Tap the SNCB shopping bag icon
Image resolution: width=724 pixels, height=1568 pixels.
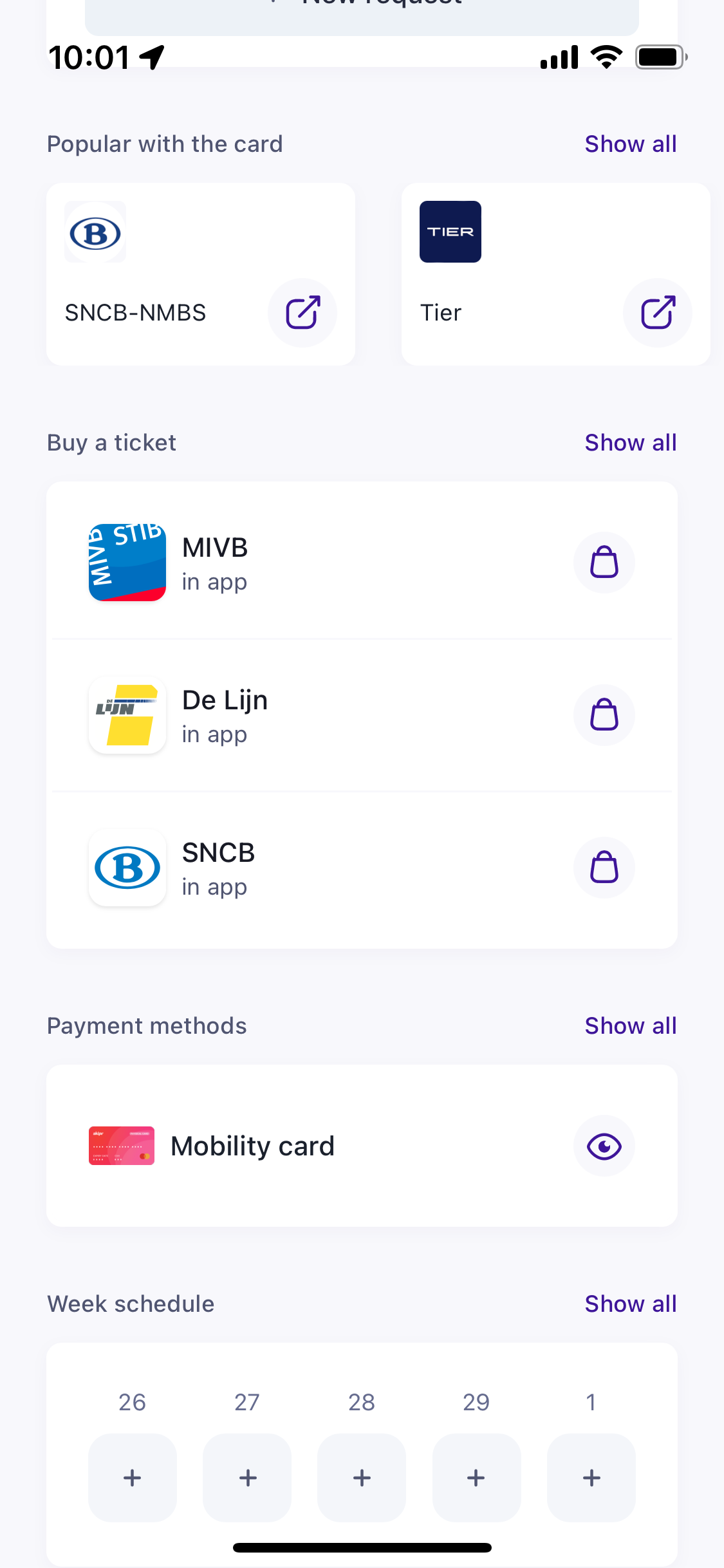tap(604, 868)
